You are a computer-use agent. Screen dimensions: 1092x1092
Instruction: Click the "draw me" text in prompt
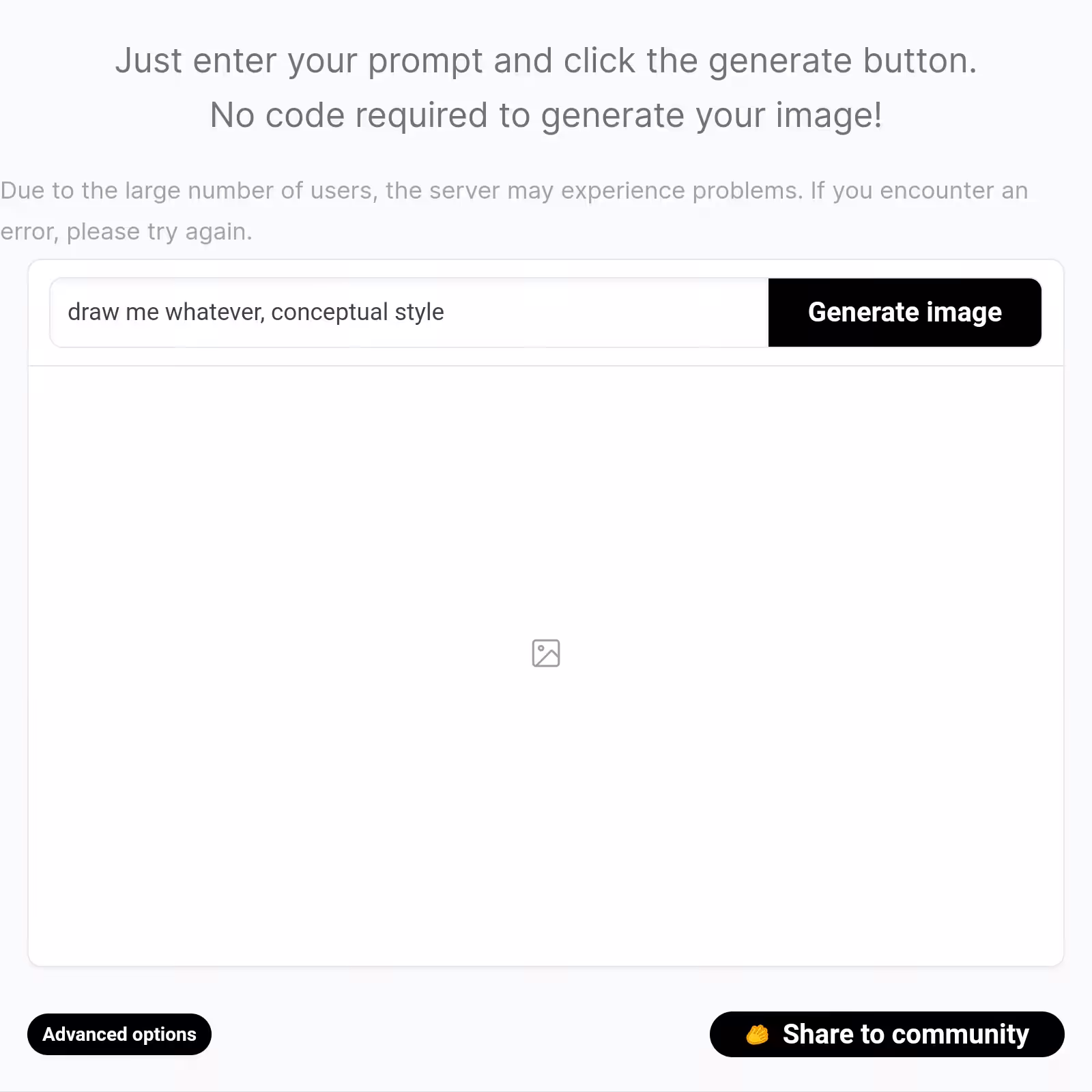coord(113,312)
